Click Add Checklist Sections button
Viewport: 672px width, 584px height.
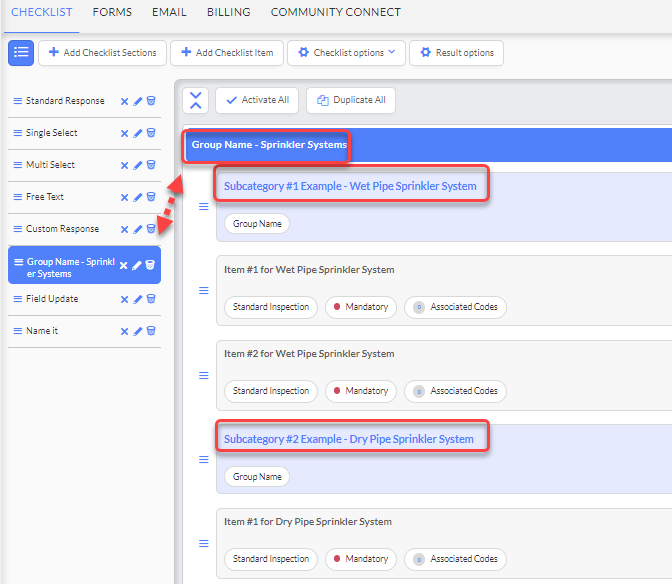102,53
